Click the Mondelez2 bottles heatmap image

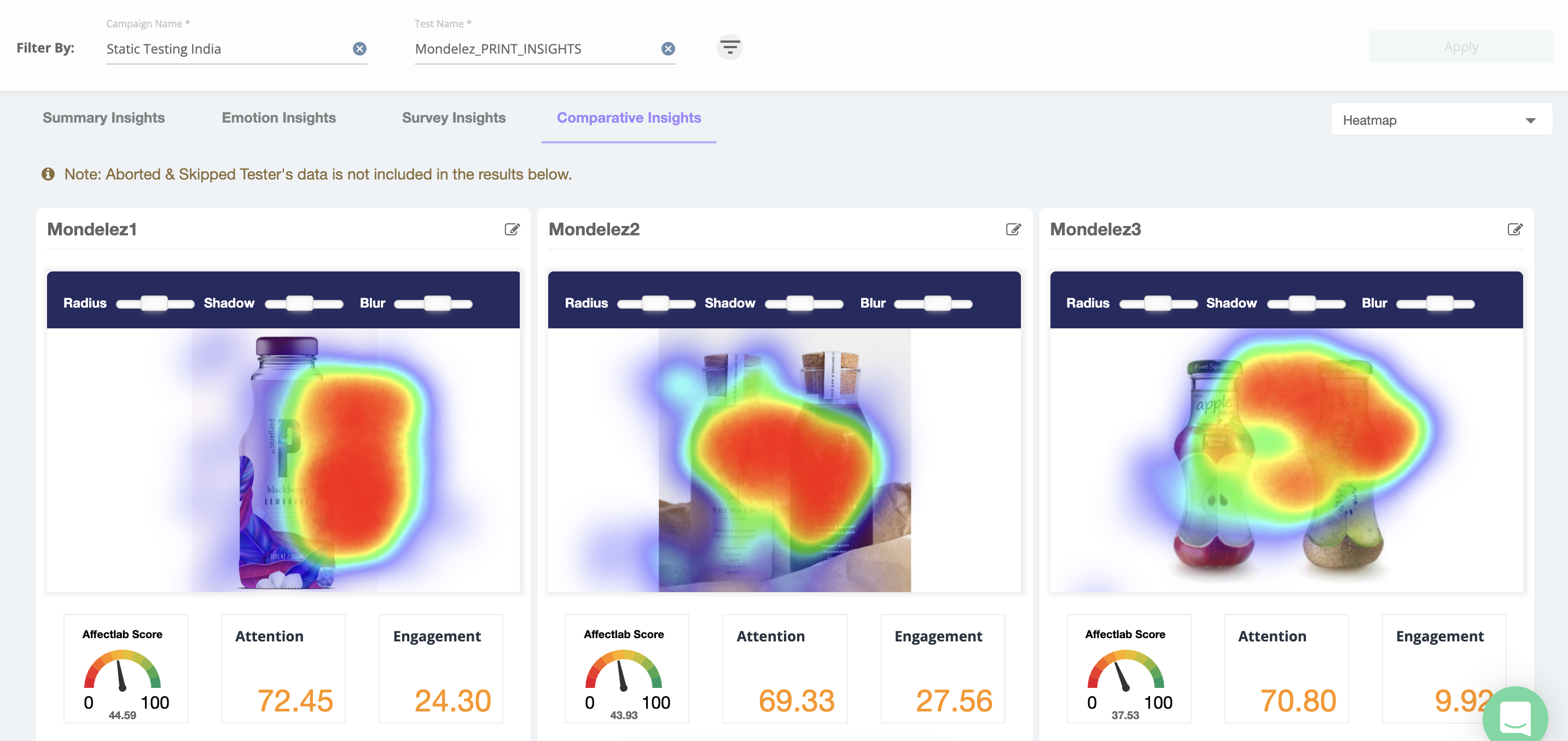click(x=784, y=460)
